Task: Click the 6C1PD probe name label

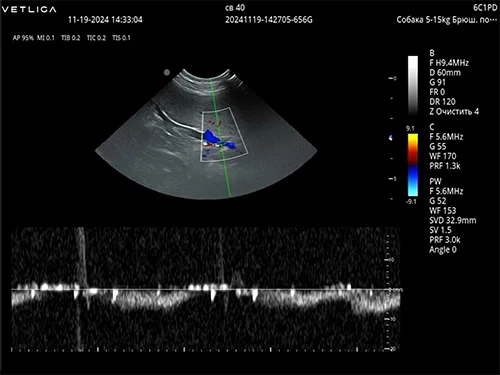Action: (x=485, y=8)
